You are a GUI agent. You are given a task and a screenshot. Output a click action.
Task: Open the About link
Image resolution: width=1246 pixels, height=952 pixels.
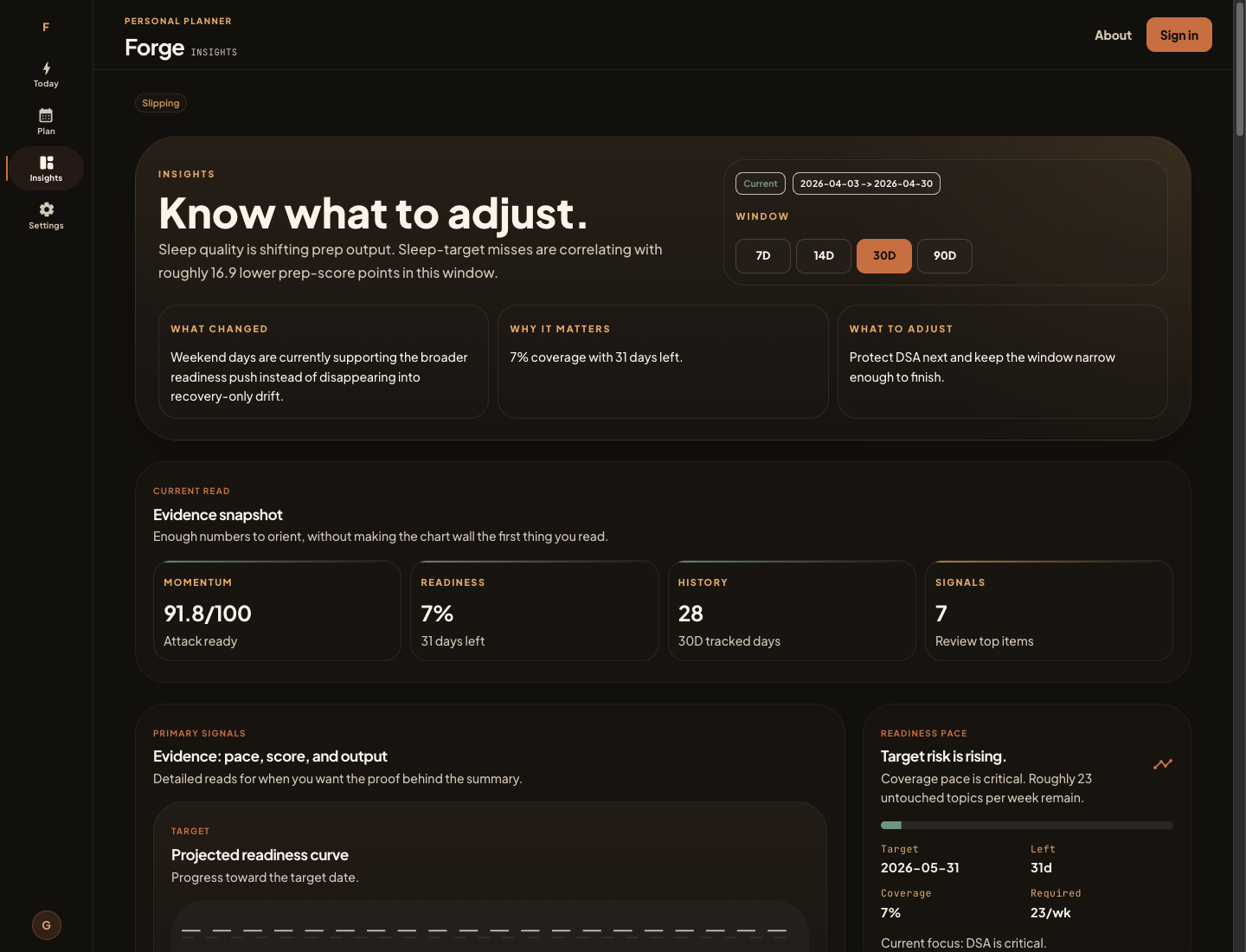point(1113,35)
